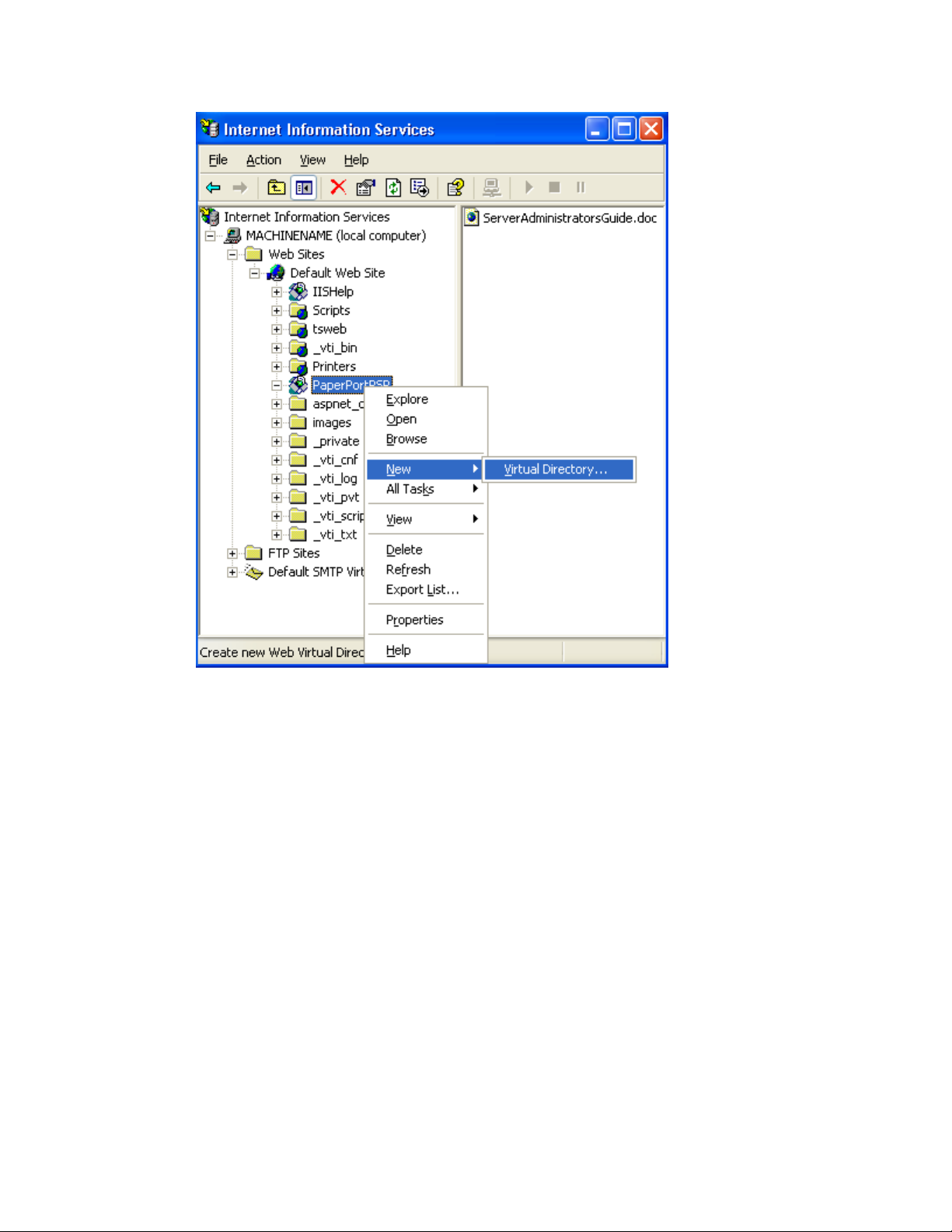Maximize the Internet Information Services window

tap(624, 128)
